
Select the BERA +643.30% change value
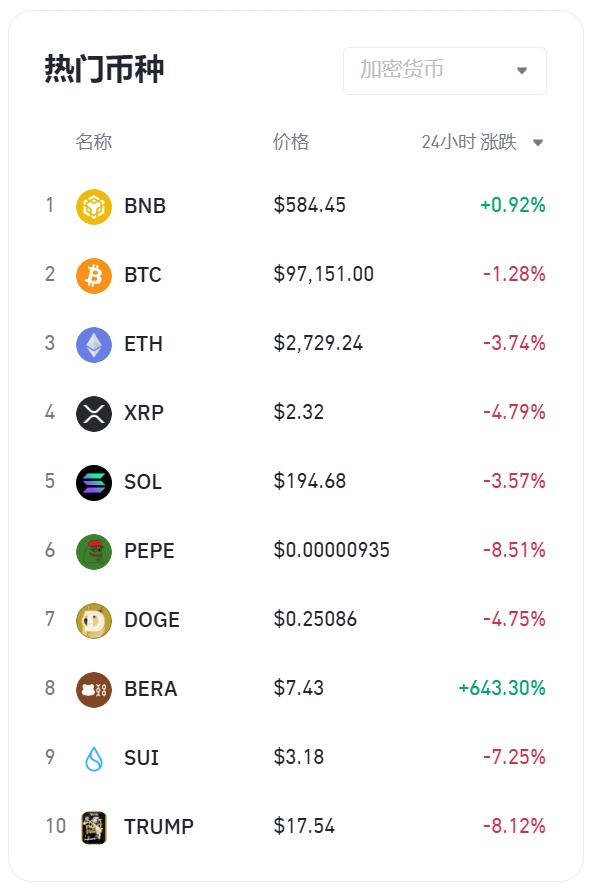coord(502,688)
